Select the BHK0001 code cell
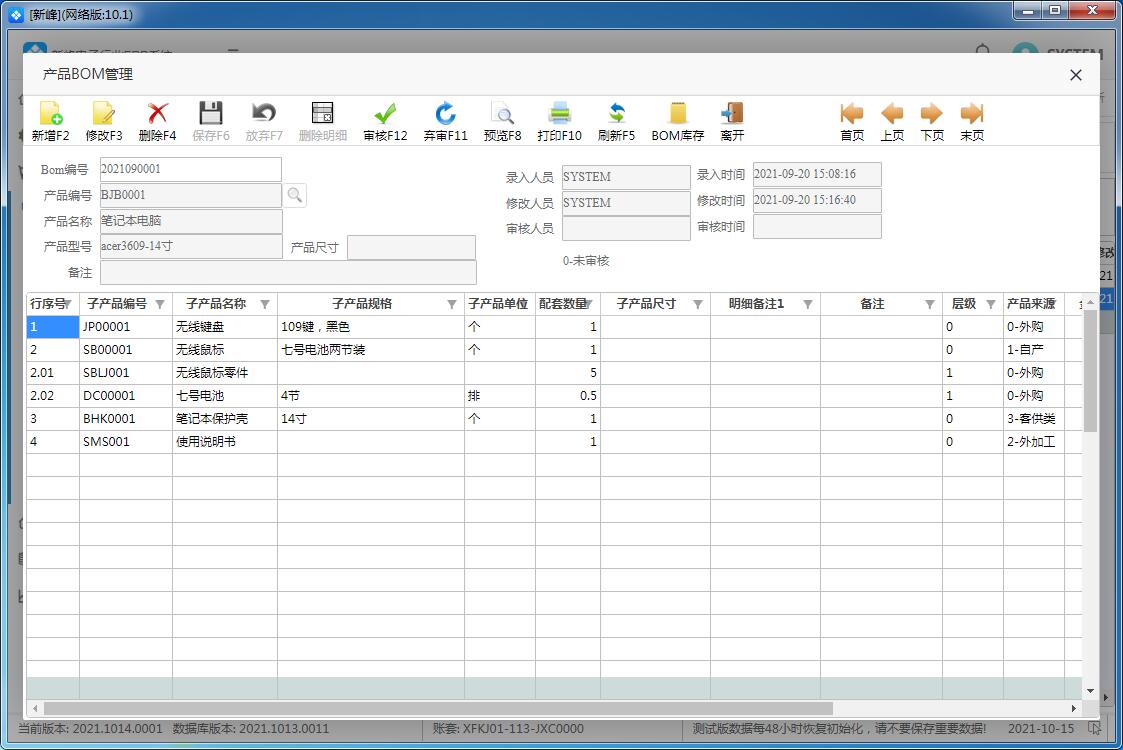 pos(125,418)
